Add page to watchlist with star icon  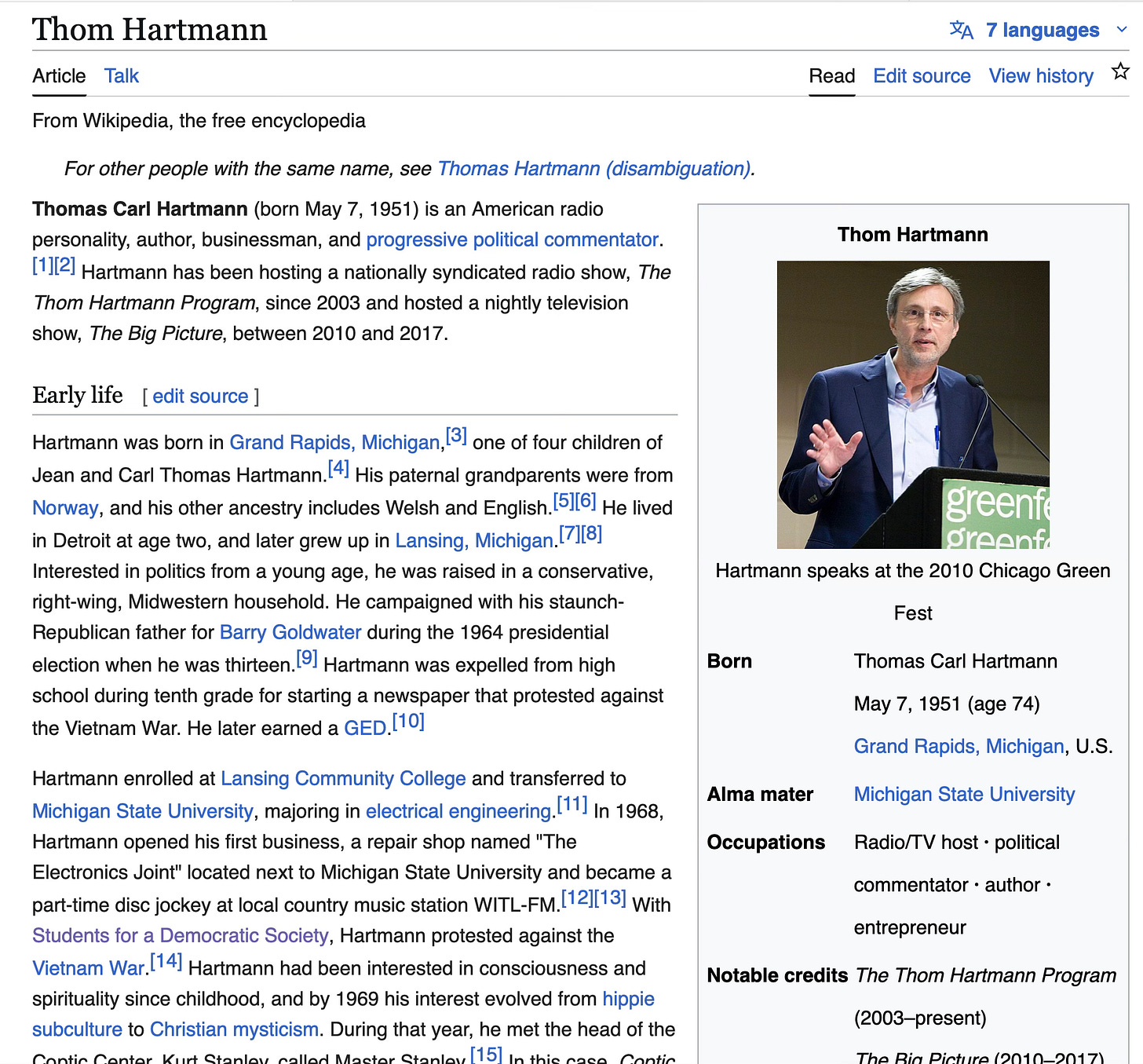click(1120, 71)
